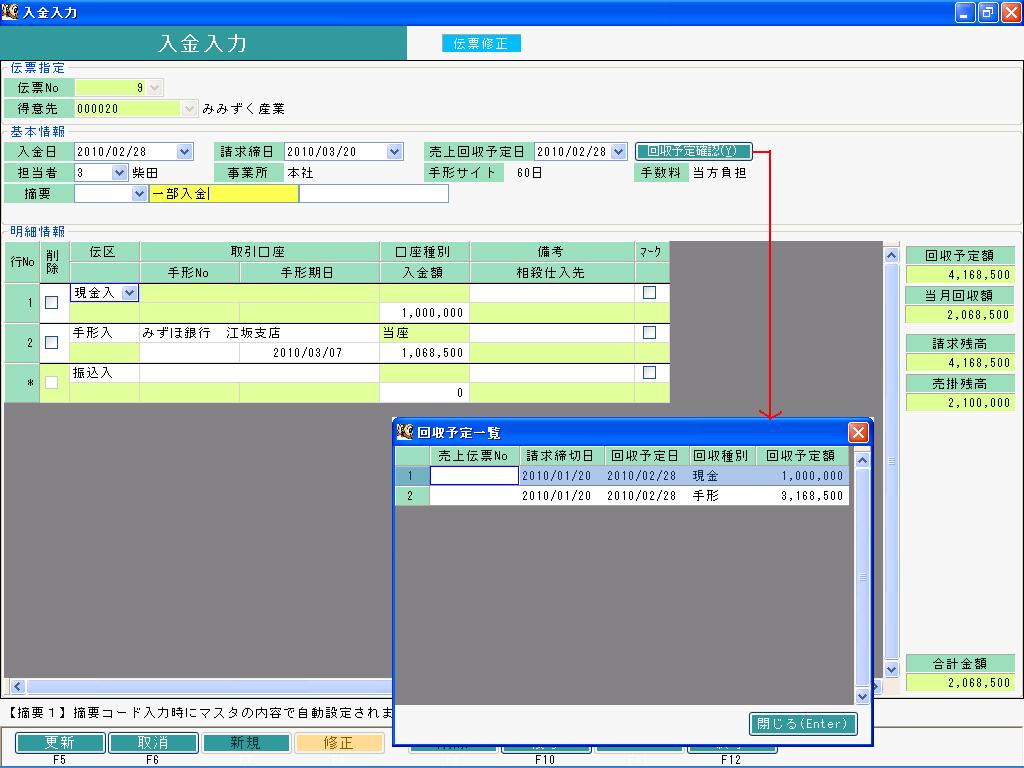The width and height of the screenshot is (1024, 768).
Task: Click the 摘要 text field containing 一部入金
Action: tap(224, 193)
